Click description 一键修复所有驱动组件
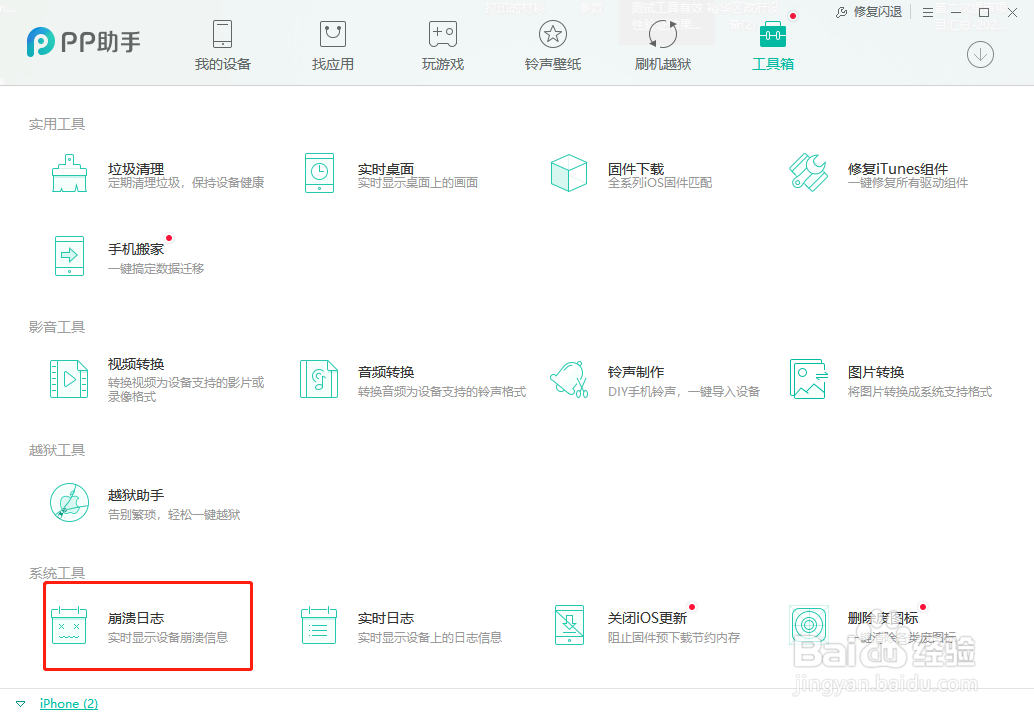The width and height of the screenshot is (1034, 719). [907, 183]
